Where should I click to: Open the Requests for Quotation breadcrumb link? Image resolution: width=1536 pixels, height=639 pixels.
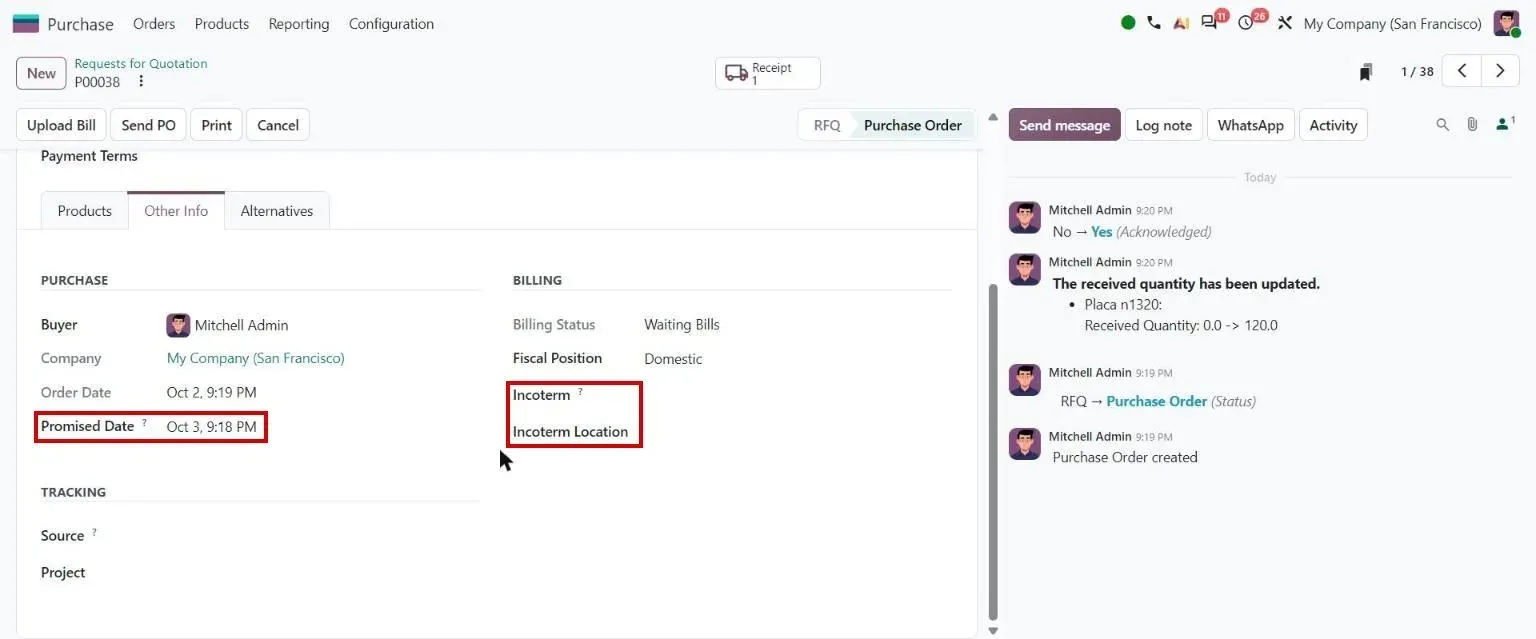coord(141,63)
